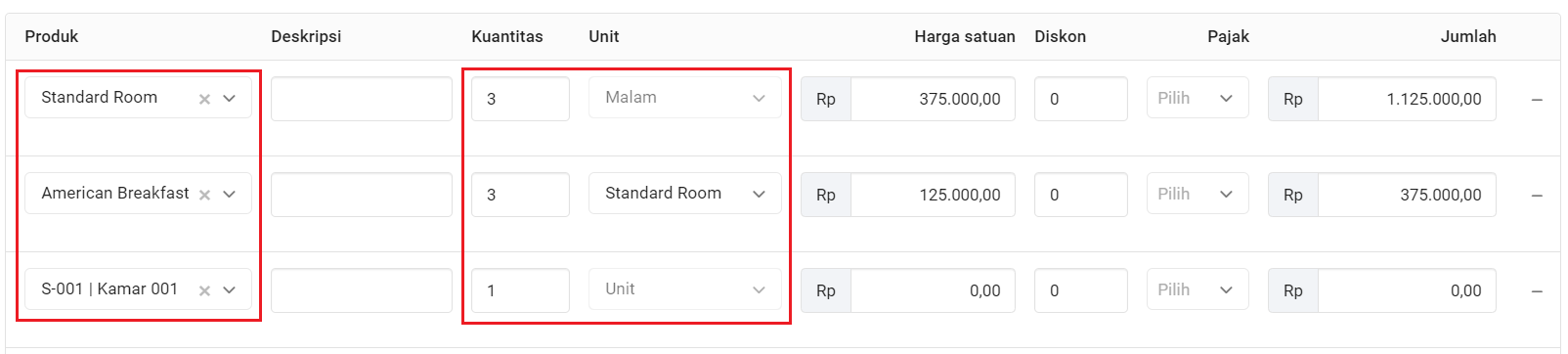Open the tax Pilih dropdown in first row
The width and height of the screenshot is (1568, 354).
pos(1198,98)
